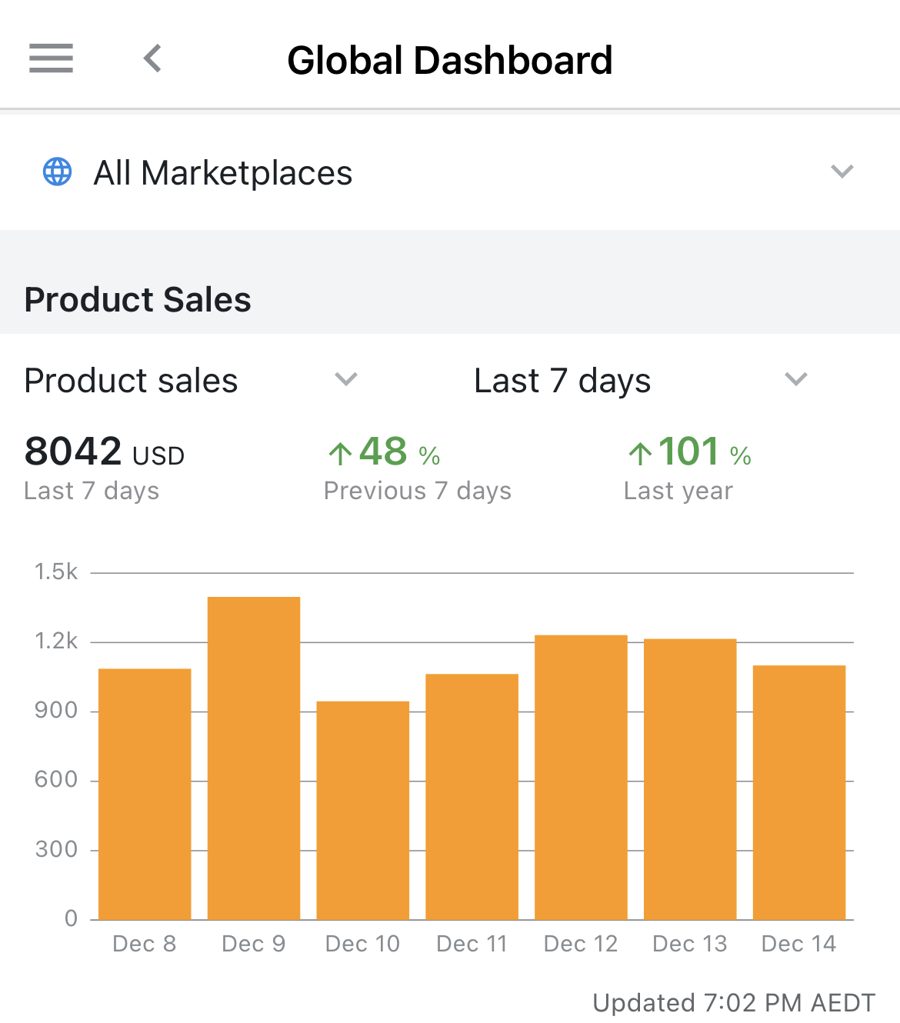
Task: Expand chevron beside Product sales
Action: coord(346,379)
